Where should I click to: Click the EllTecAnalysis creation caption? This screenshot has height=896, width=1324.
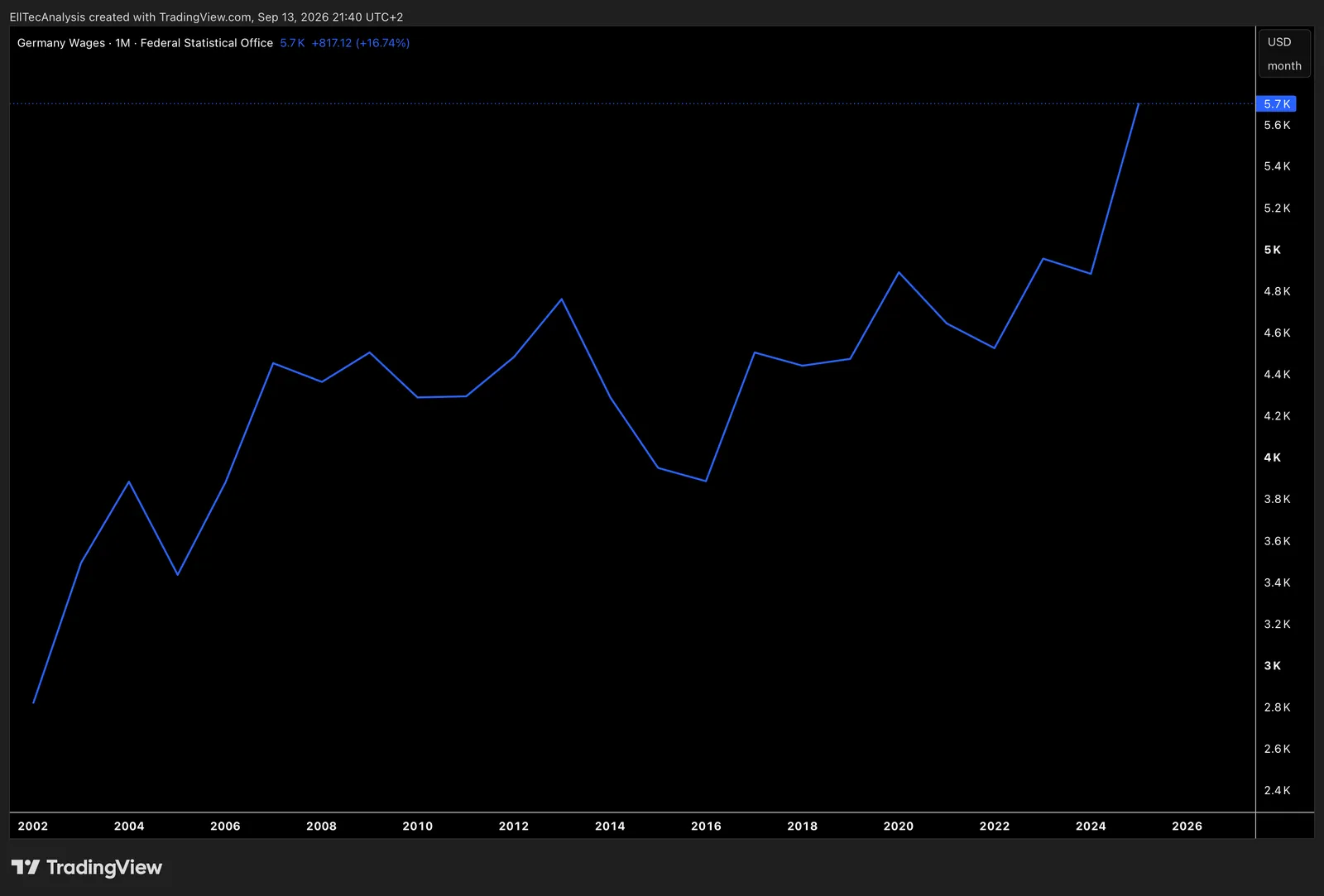point(206,17)
